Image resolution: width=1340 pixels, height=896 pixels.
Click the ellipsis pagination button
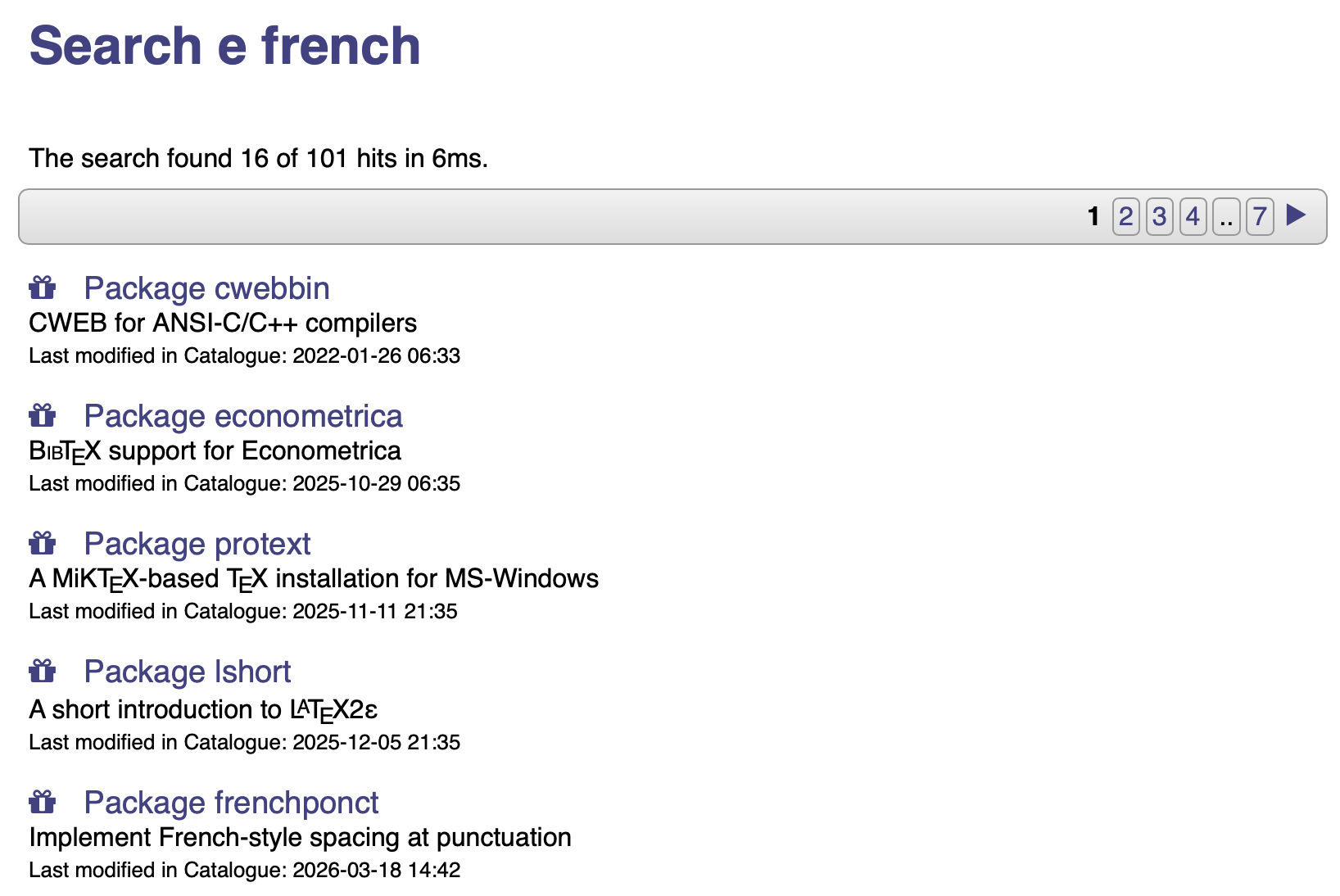[1226, 216]
